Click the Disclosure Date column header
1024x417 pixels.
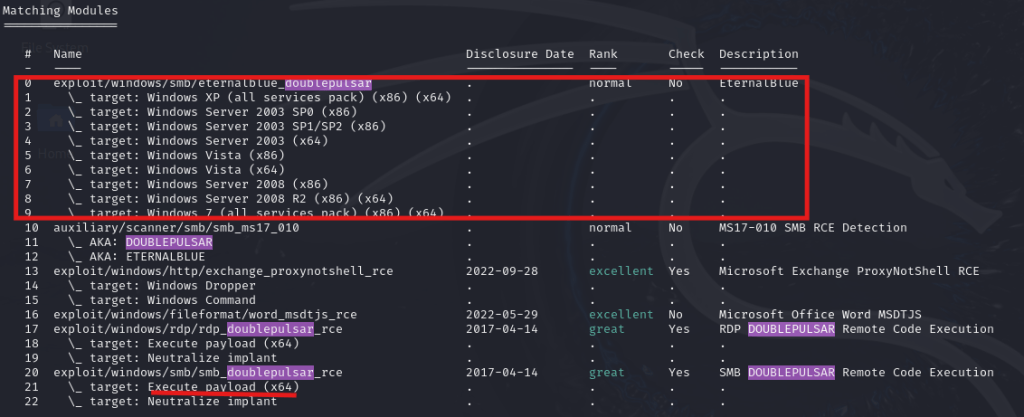pos(520,54)
